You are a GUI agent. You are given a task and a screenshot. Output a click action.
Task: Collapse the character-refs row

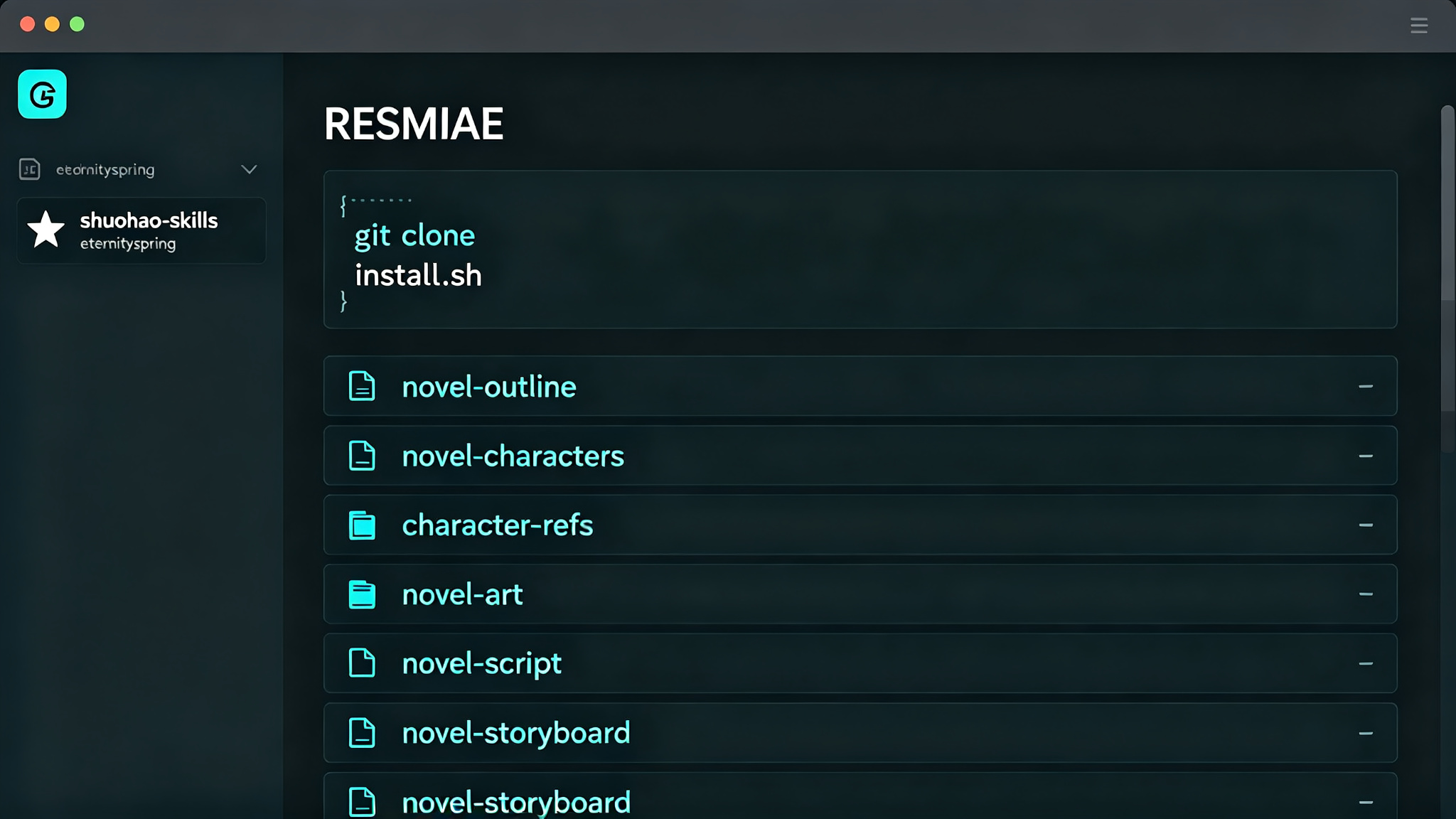[x=1366, y=525]
